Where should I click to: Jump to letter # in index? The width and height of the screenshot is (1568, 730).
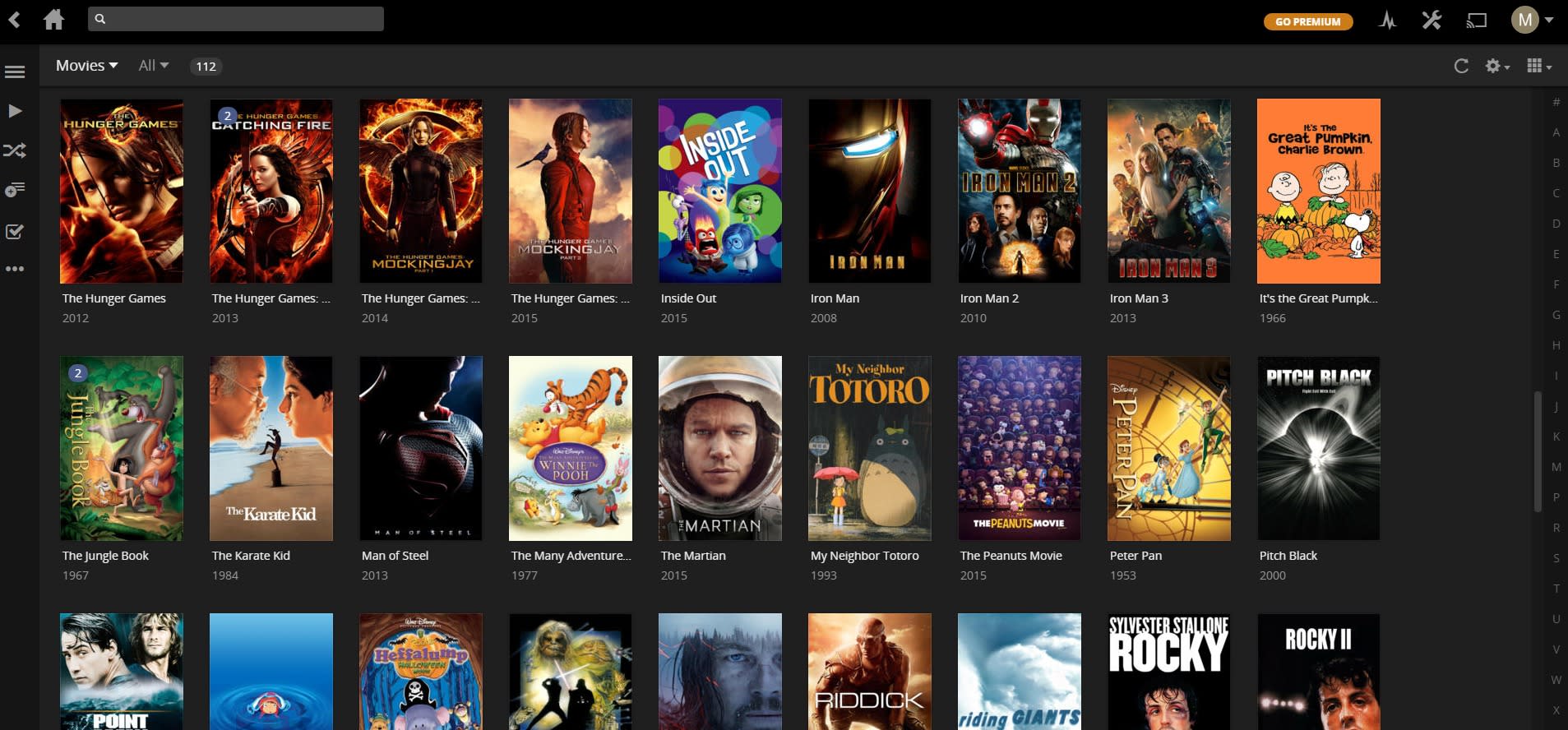1556,102
